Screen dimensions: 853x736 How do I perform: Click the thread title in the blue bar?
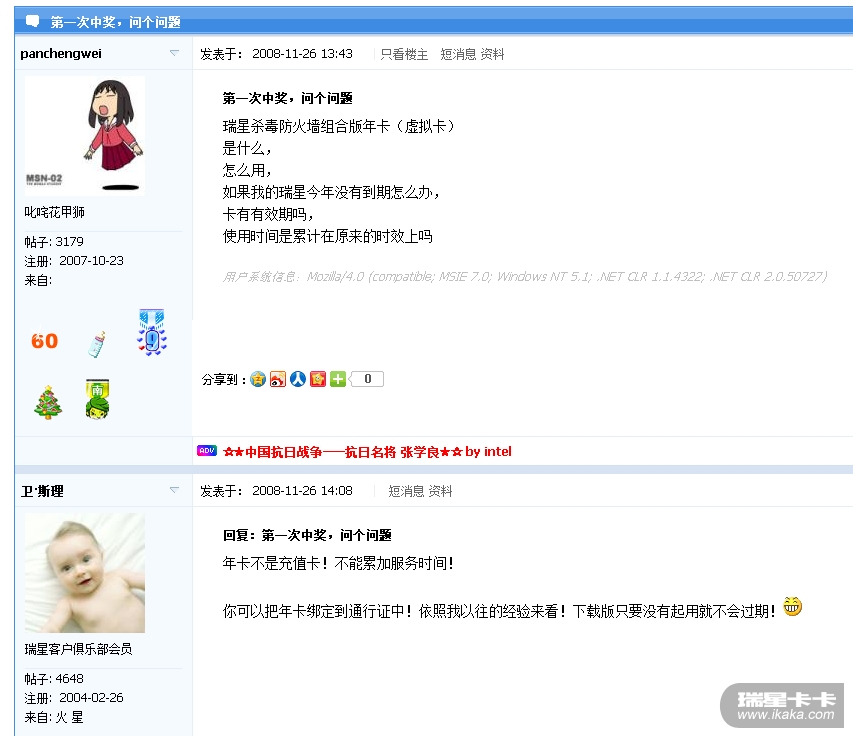pos(115,22)
